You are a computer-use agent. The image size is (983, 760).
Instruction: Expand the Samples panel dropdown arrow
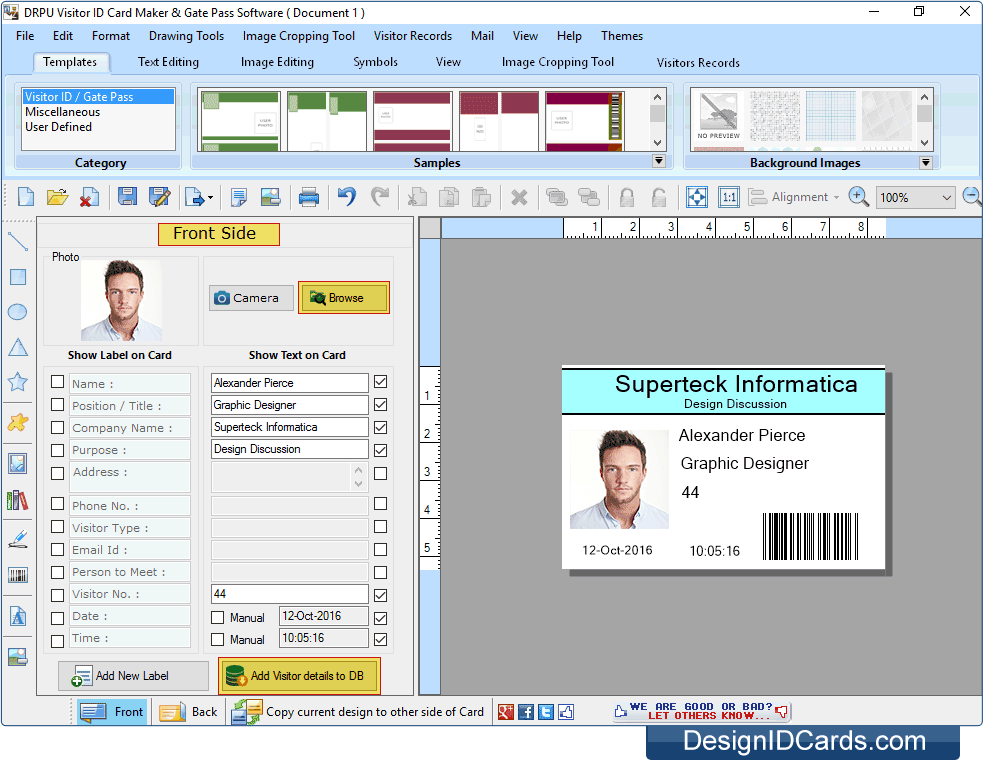click(x=658, y=161)
